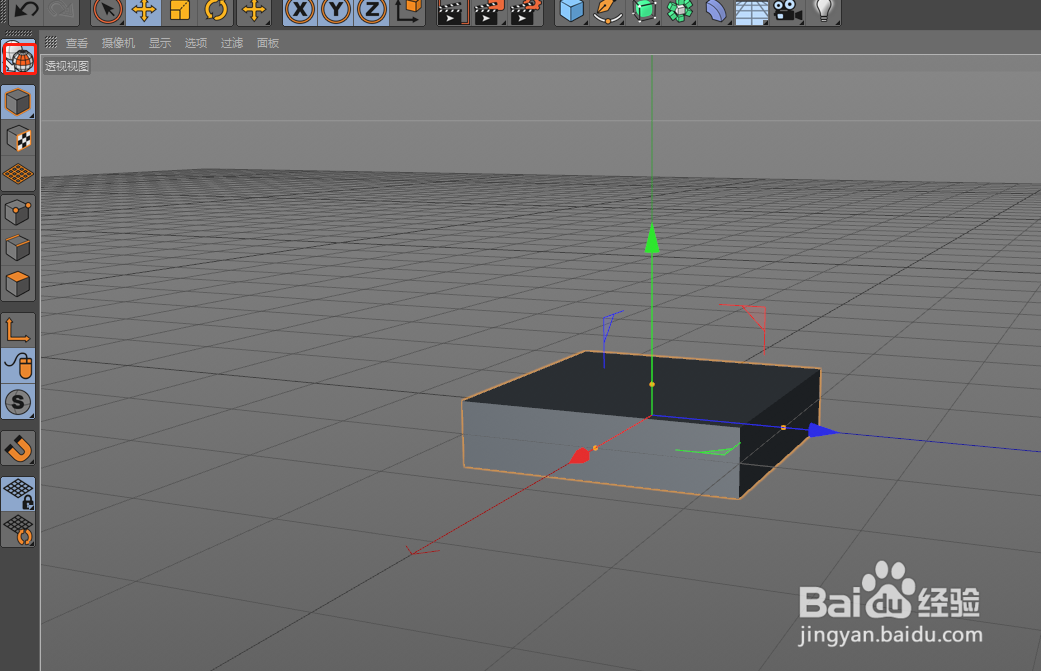Click the magnet soft-selection icon

tap(18, 448)
